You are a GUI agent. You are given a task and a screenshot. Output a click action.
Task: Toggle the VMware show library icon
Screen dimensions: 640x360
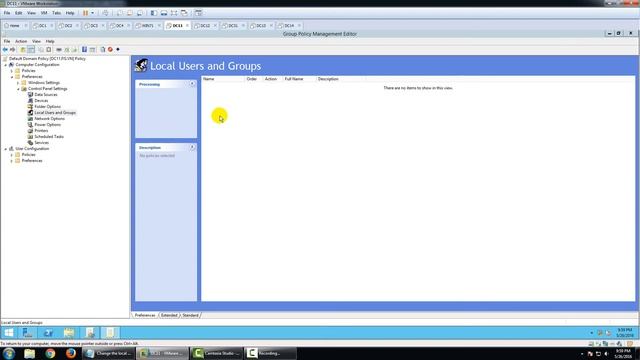[x=154, y=13]
